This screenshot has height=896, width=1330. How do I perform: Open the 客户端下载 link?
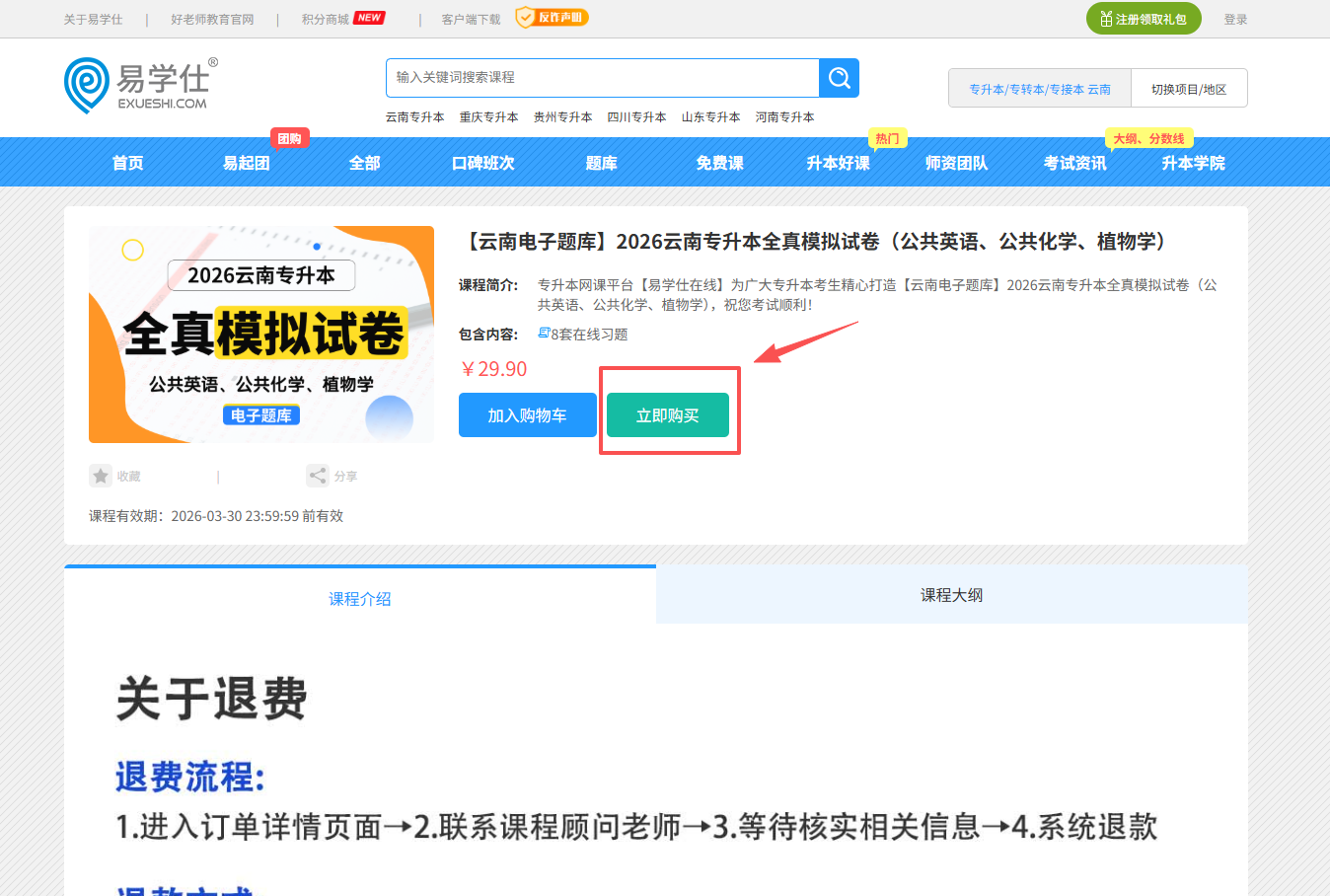[472, 20]
